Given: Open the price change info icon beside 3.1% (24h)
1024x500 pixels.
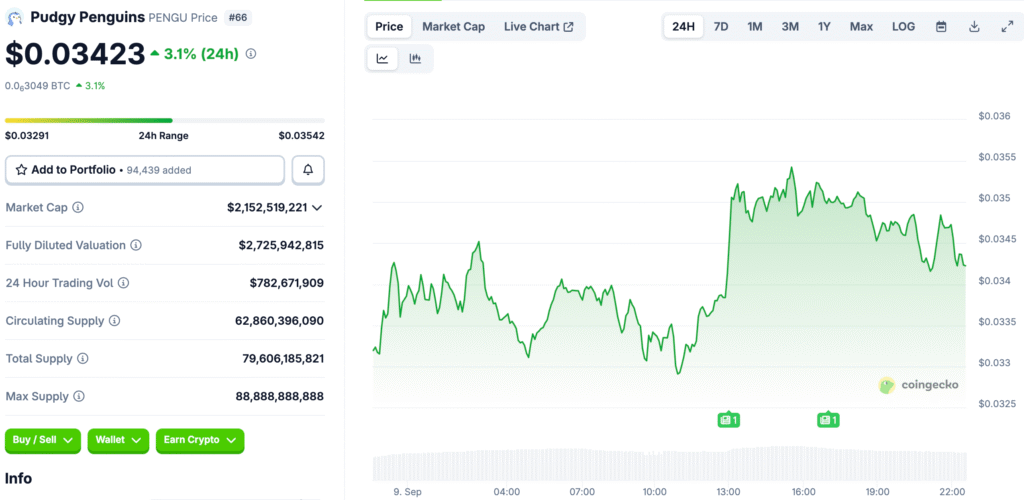Looking at the screenshot, I should 251,54.
